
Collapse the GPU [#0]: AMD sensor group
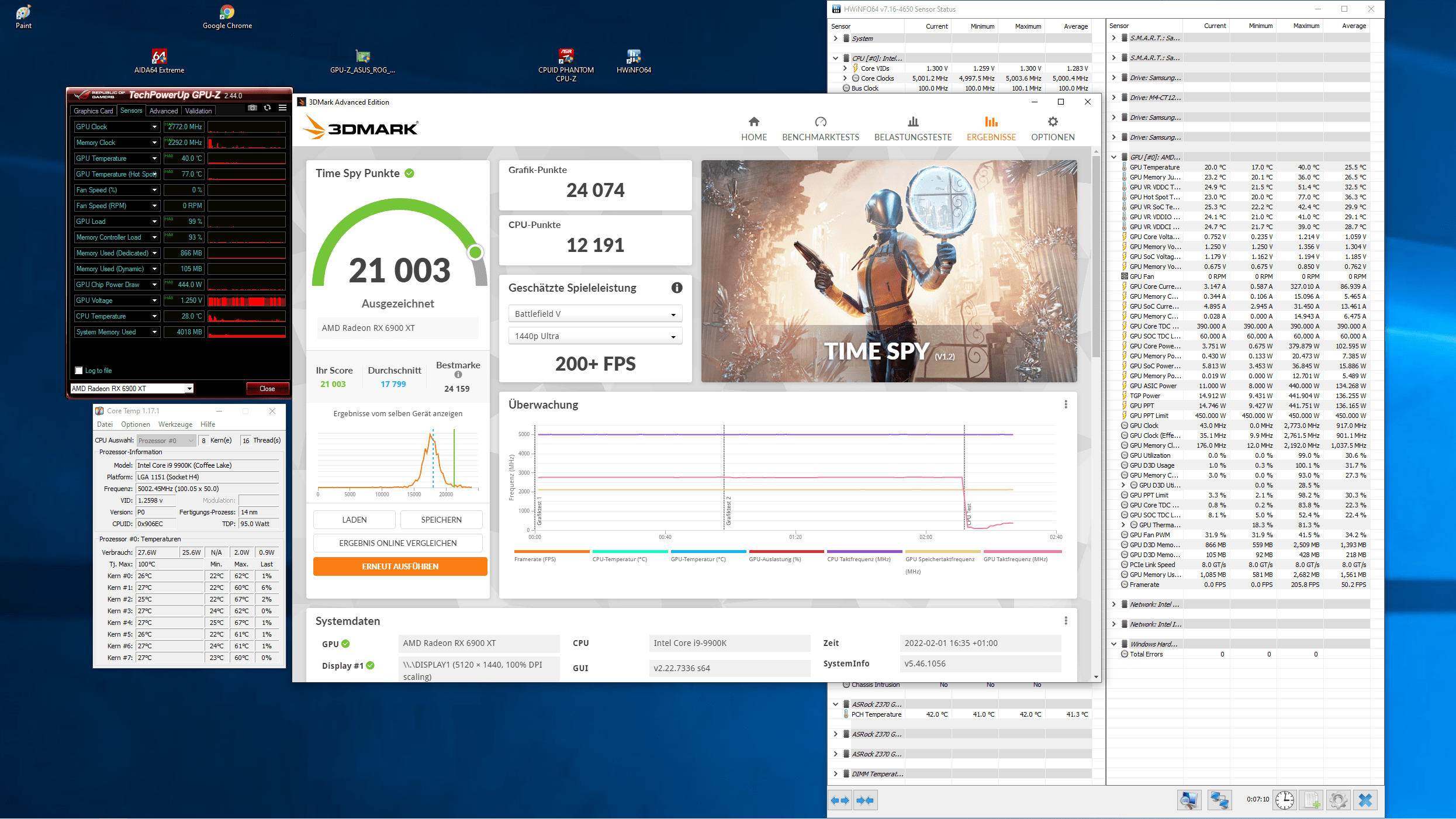(x=1114, y=157)
